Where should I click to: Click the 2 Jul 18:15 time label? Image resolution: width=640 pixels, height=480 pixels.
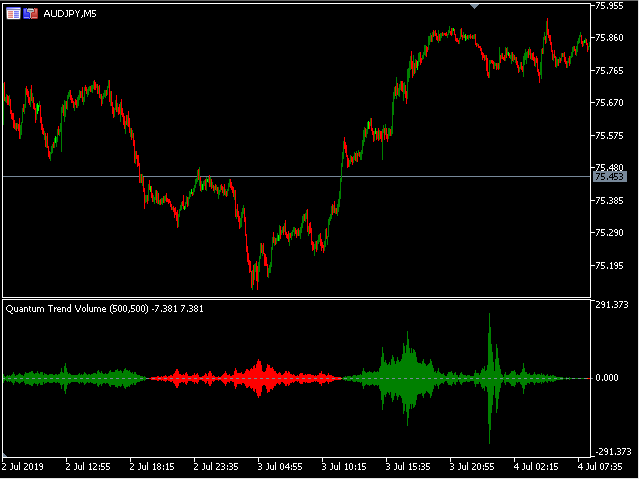point(152,467)
